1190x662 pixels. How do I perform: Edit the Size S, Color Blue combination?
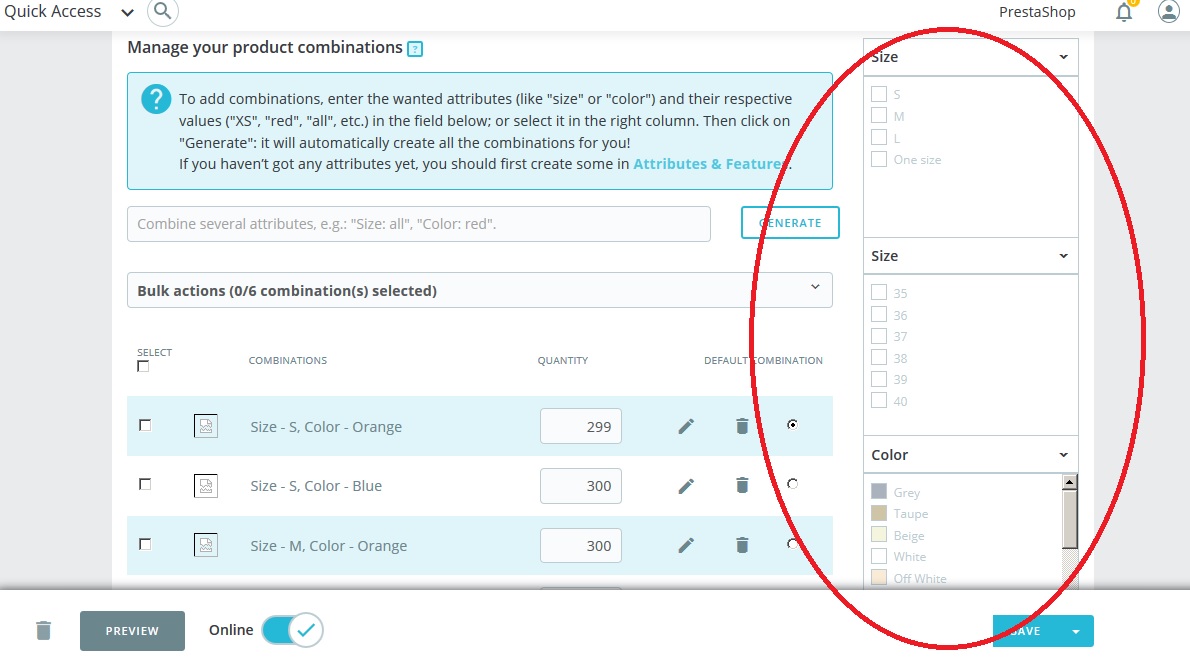686,486
